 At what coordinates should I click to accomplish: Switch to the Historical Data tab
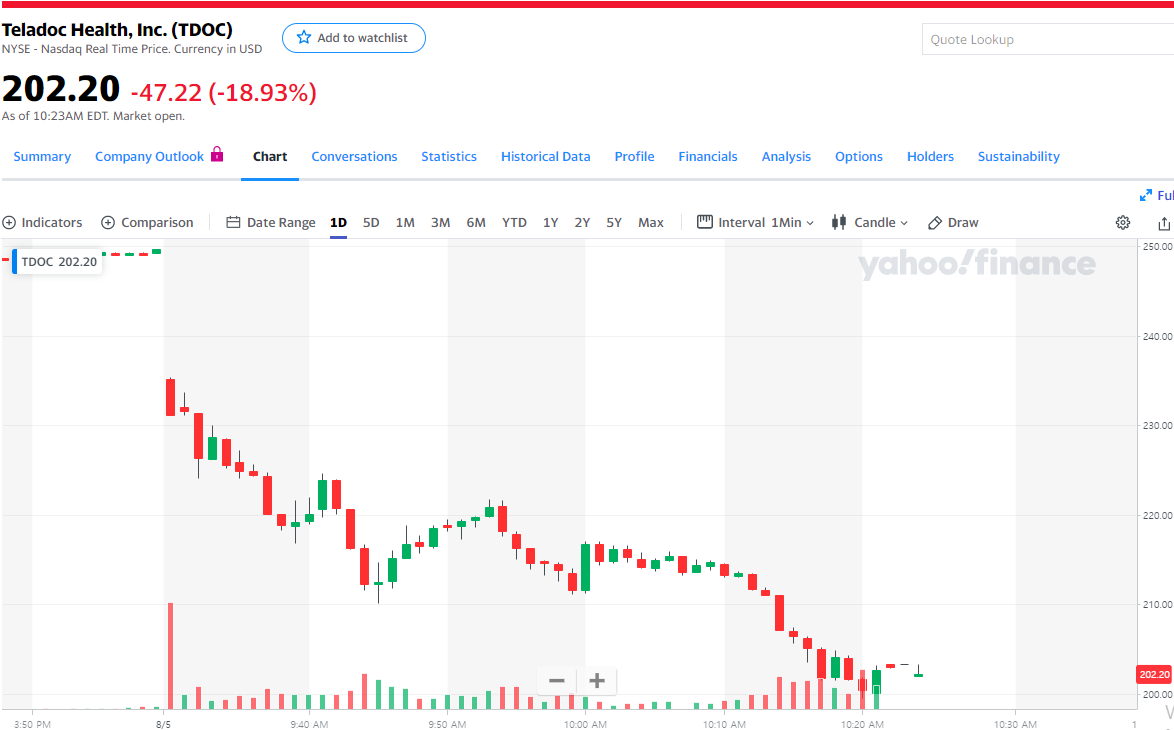coord(545,157)
